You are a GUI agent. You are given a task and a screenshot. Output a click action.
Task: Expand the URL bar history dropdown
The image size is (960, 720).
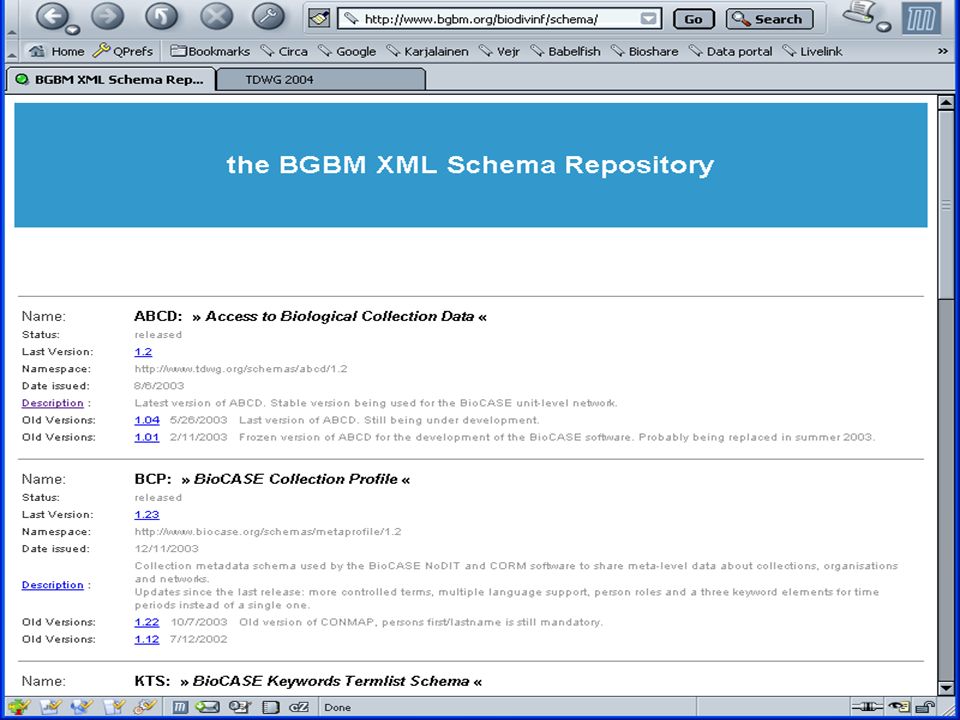pyautogui.click(x=648, y=19)
